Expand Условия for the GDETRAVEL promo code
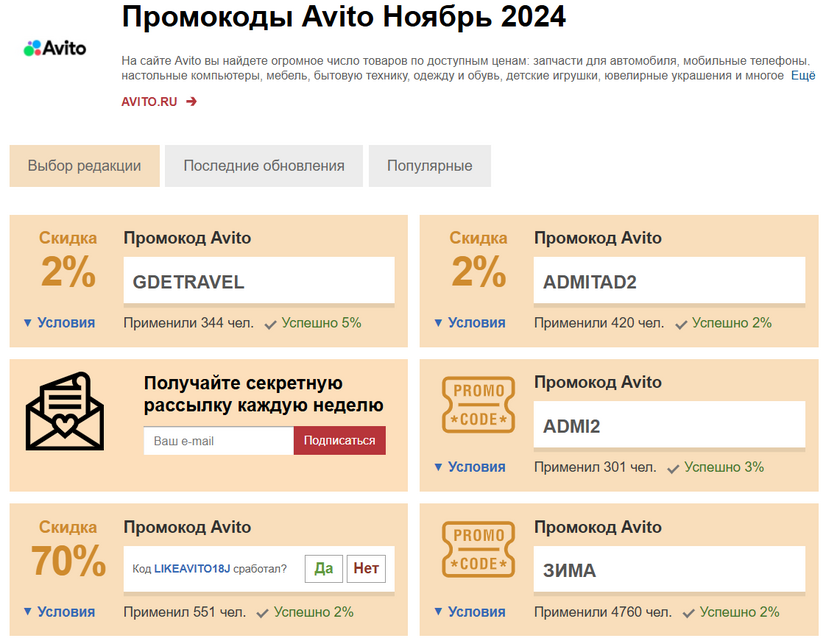 [60, 323]
